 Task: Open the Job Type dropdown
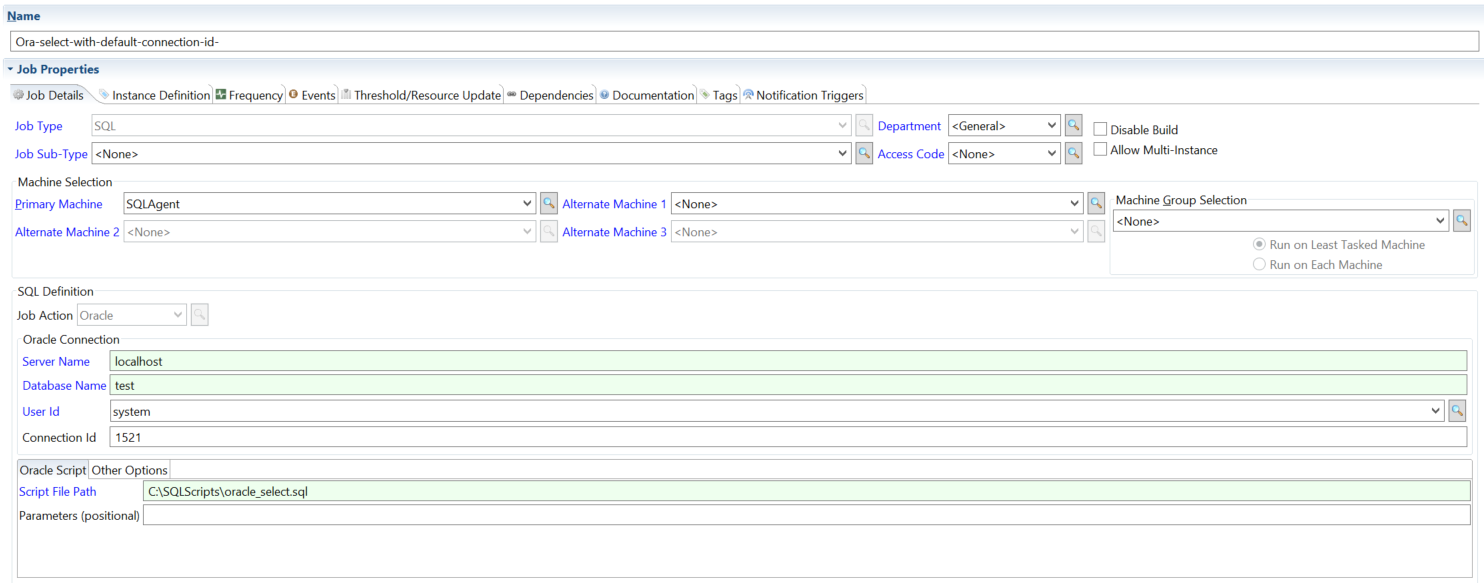(844, 126)
